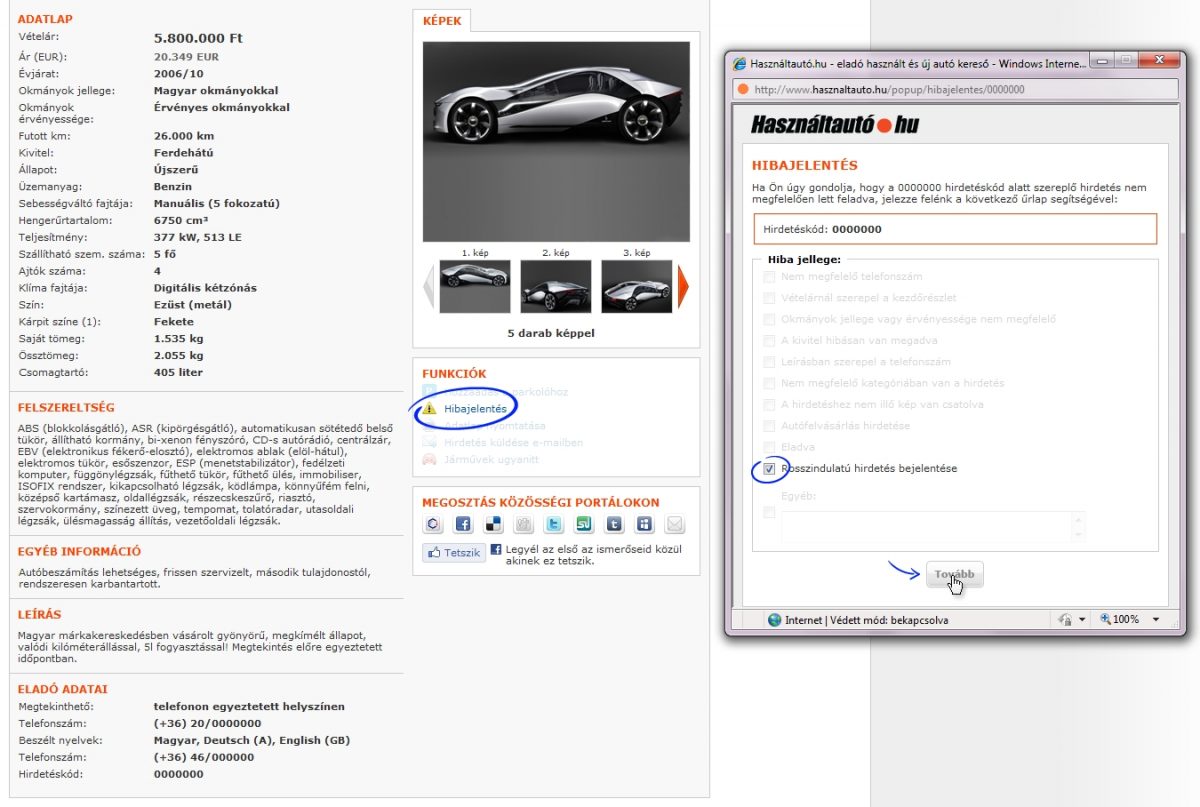Click the Delicious share icon
The width and height of the screenshot is (1200, 807).
(493, 522)
